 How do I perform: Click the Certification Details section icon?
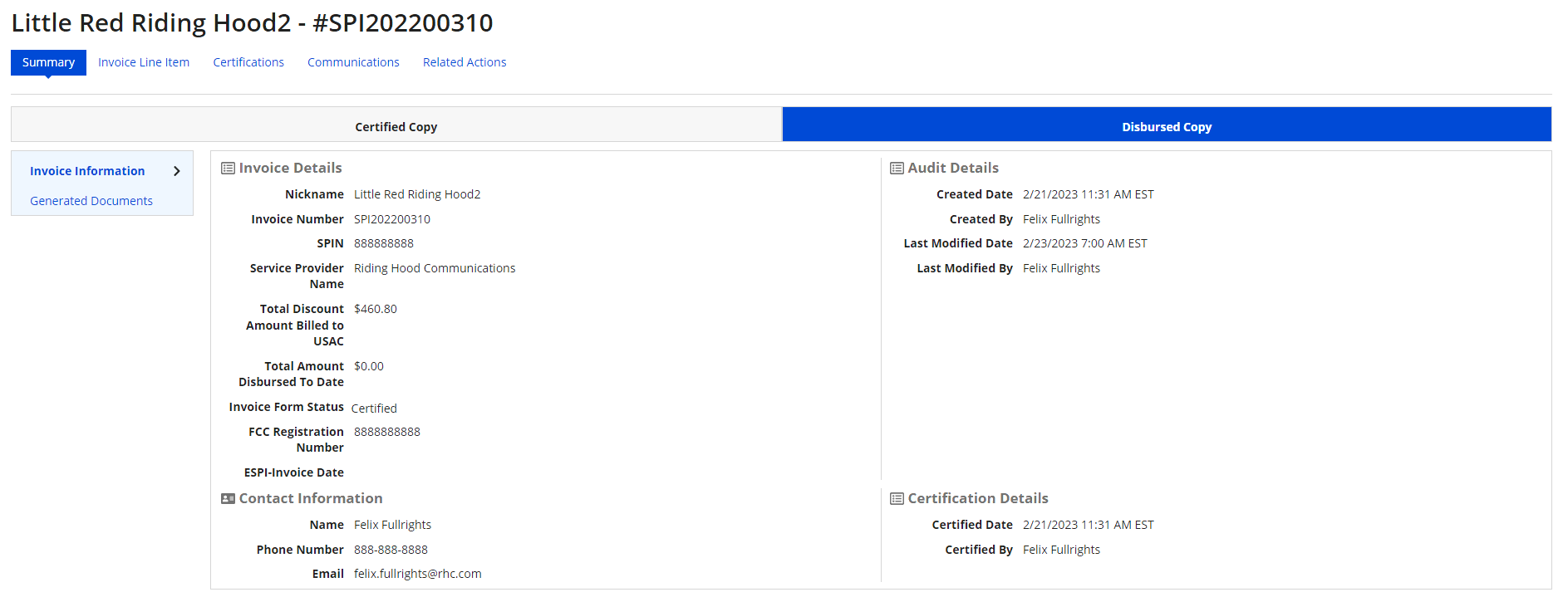click(x=897, y=499)
